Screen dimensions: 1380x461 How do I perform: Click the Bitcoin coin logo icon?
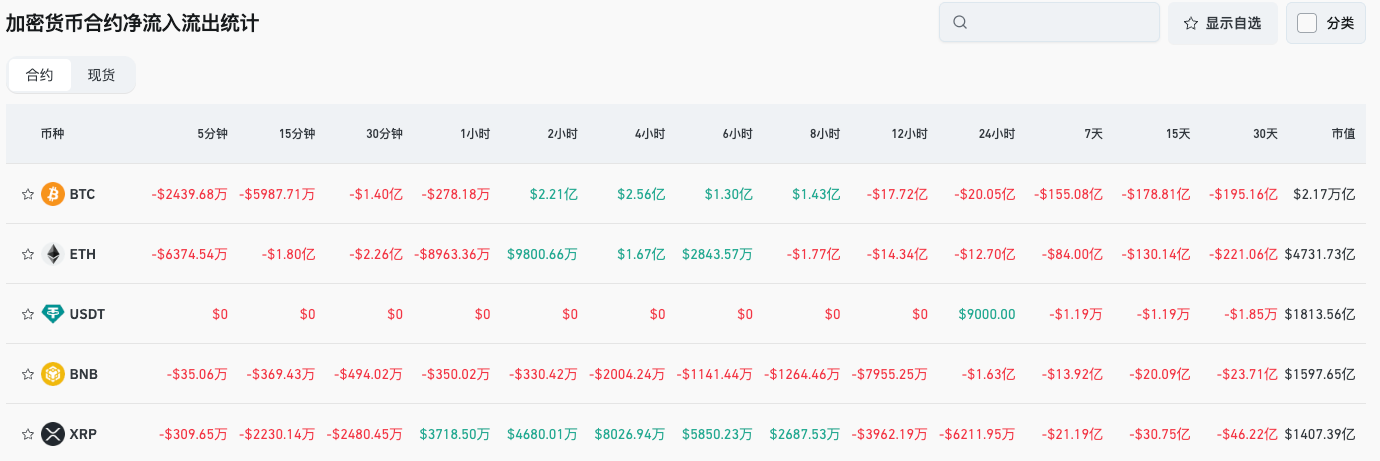pos(53,194)
